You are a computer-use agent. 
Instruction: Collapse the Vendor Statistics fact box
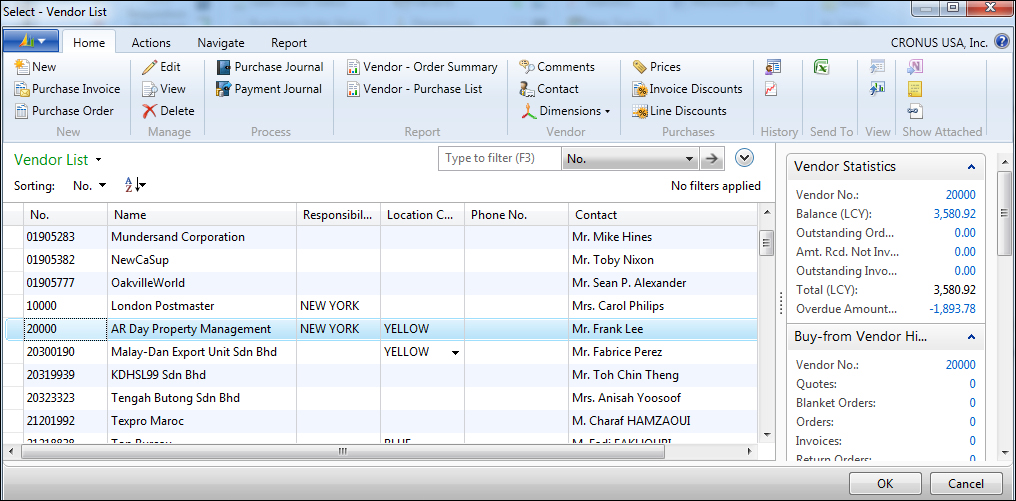click(971, 167)
